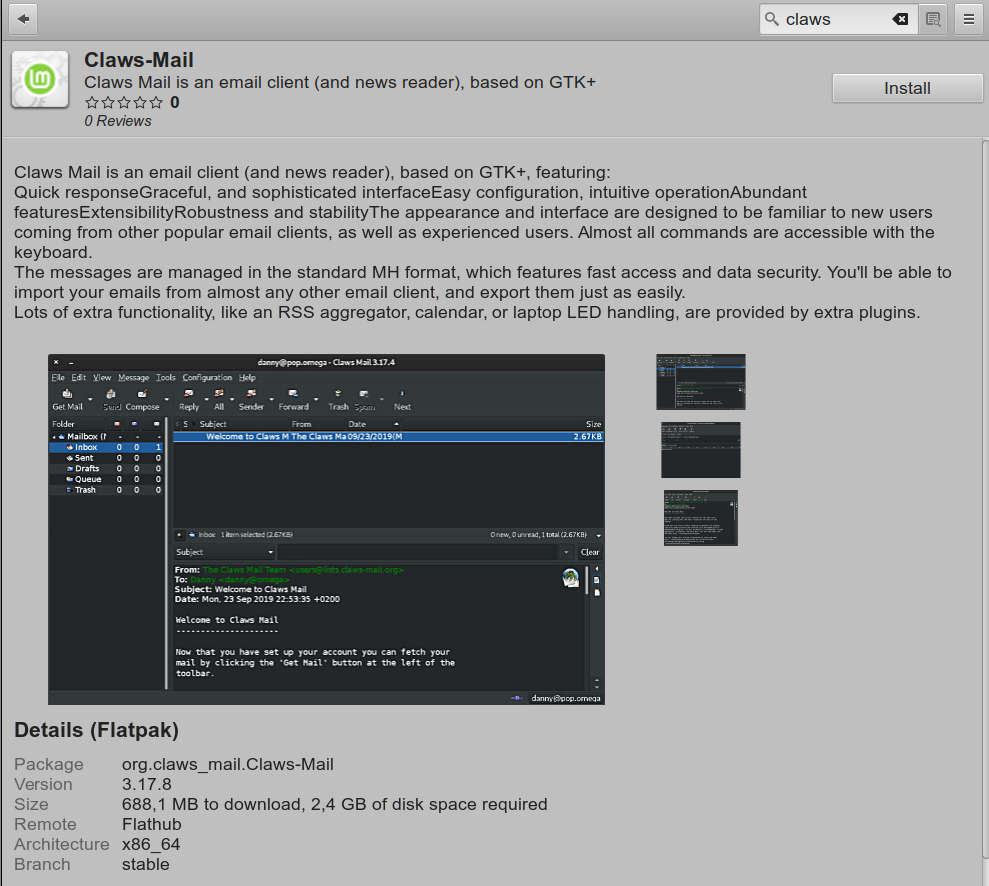Click the 'Claws-Mail' title heading
This screenshot has width=989, height=886.
139,60
